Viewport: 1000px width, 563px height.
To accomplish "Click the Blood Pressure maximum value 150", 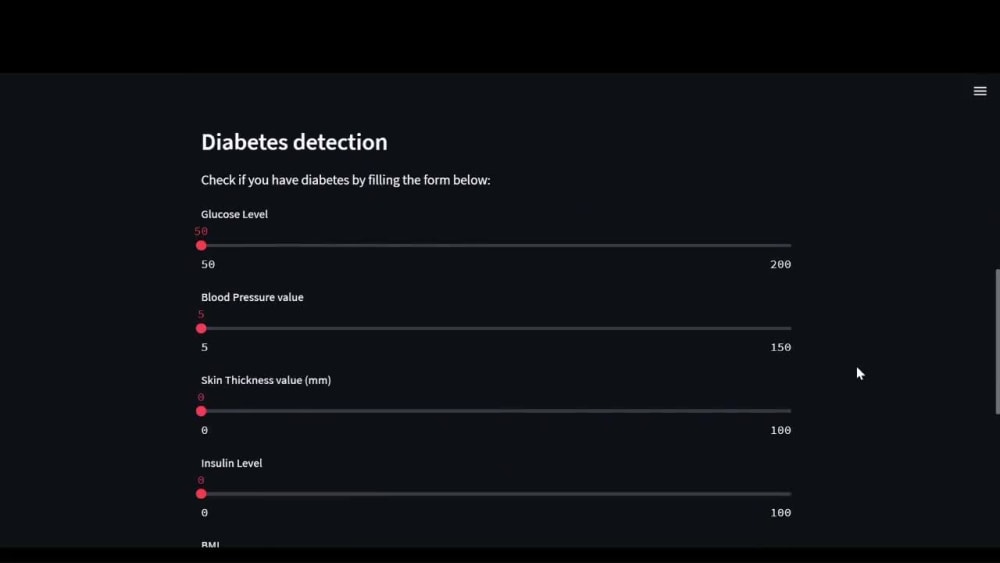I will 781,347.
